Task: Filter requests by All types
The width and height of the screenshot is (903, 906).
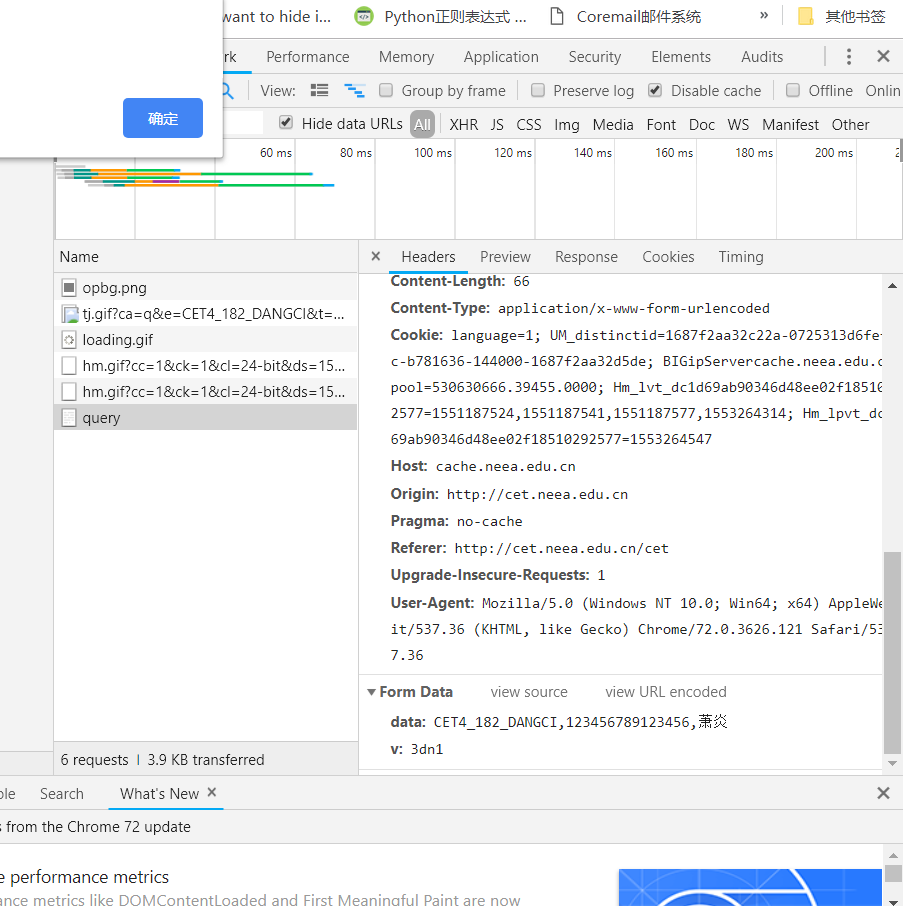Action: click(422, 124)
